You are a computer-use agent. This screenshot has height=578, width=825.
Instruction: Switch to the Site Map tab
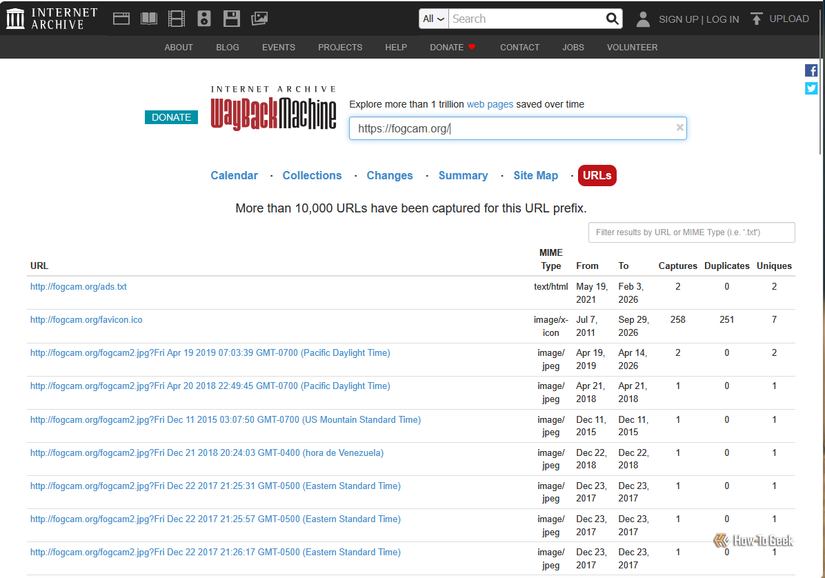pyautogui.click(x=536, y=176)
